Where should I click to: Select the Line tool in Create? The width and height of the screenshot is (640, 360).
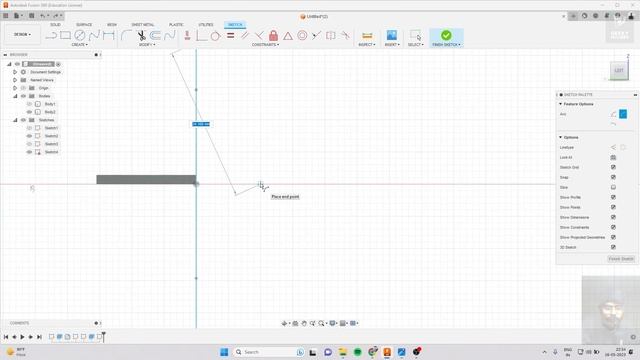[51, 36]
